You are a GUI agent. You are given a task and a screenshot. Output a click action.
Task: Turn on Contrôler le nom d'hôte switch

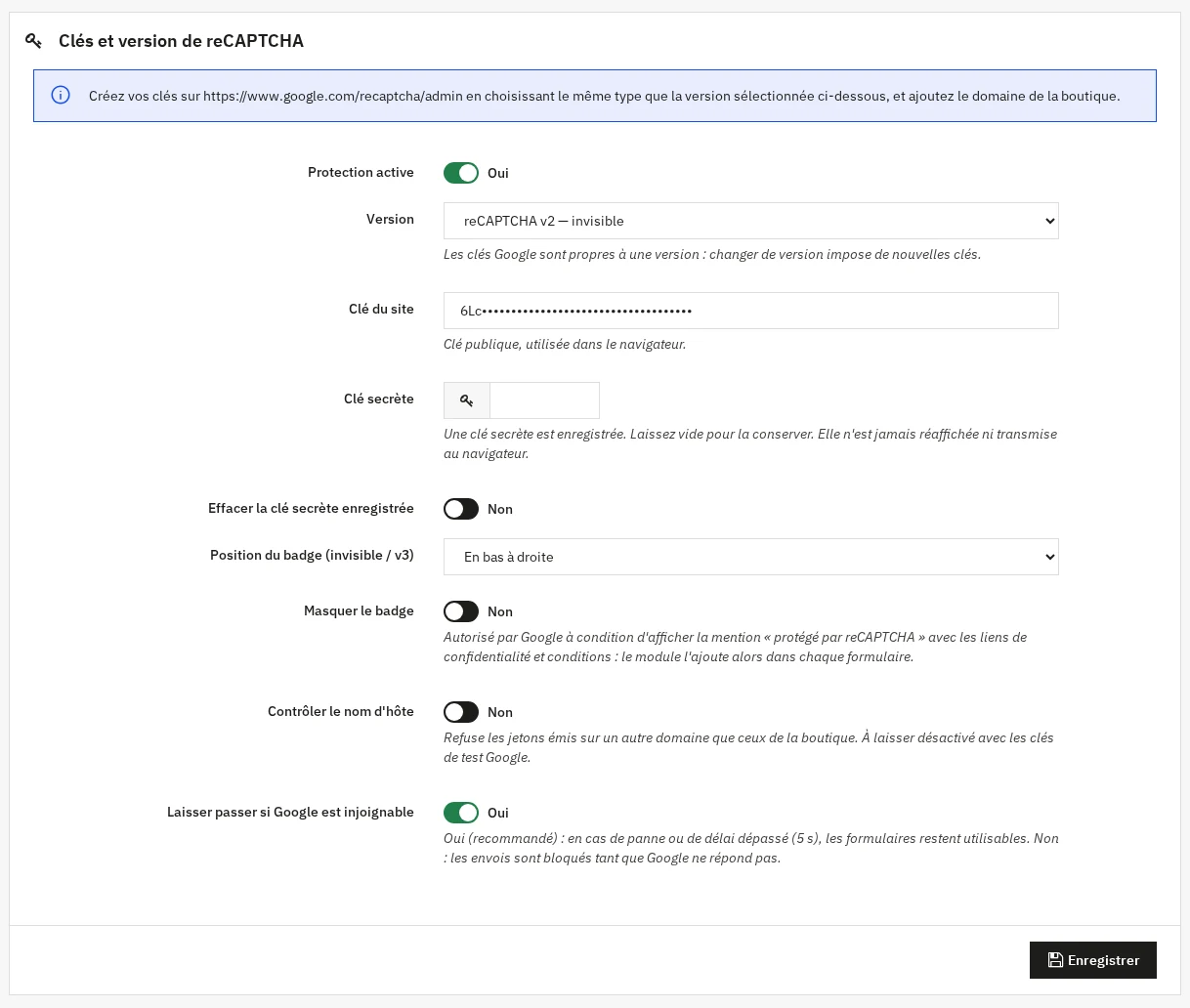point(461,712)
